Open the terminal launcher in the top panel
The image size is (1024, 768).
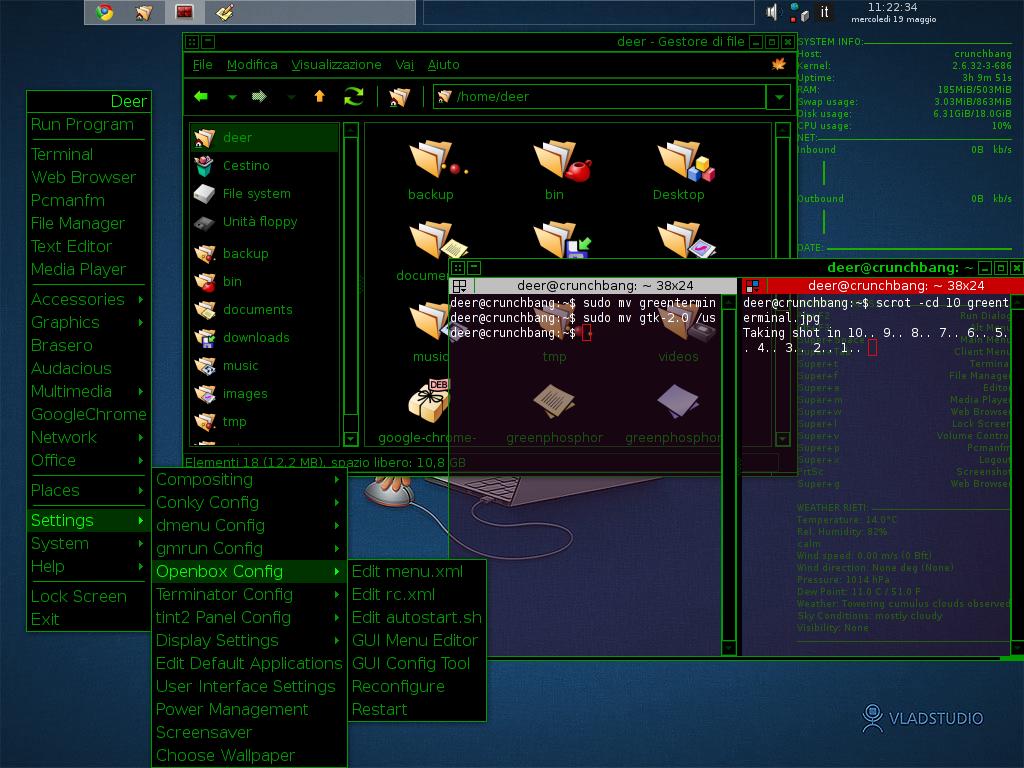(x=185, y=12)
